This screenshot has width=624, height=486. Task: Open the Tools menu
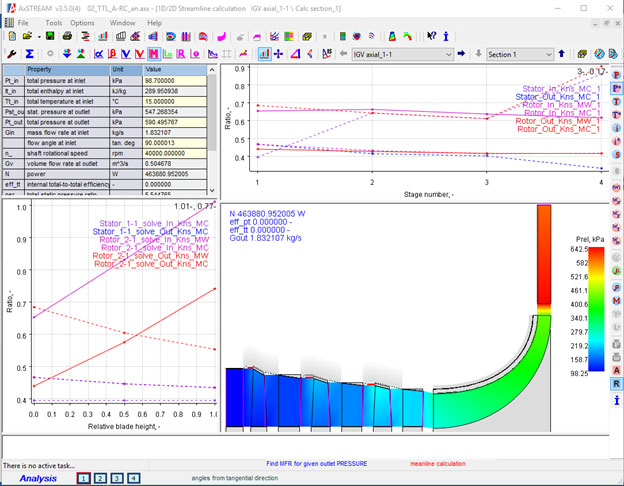coord(54,23)
